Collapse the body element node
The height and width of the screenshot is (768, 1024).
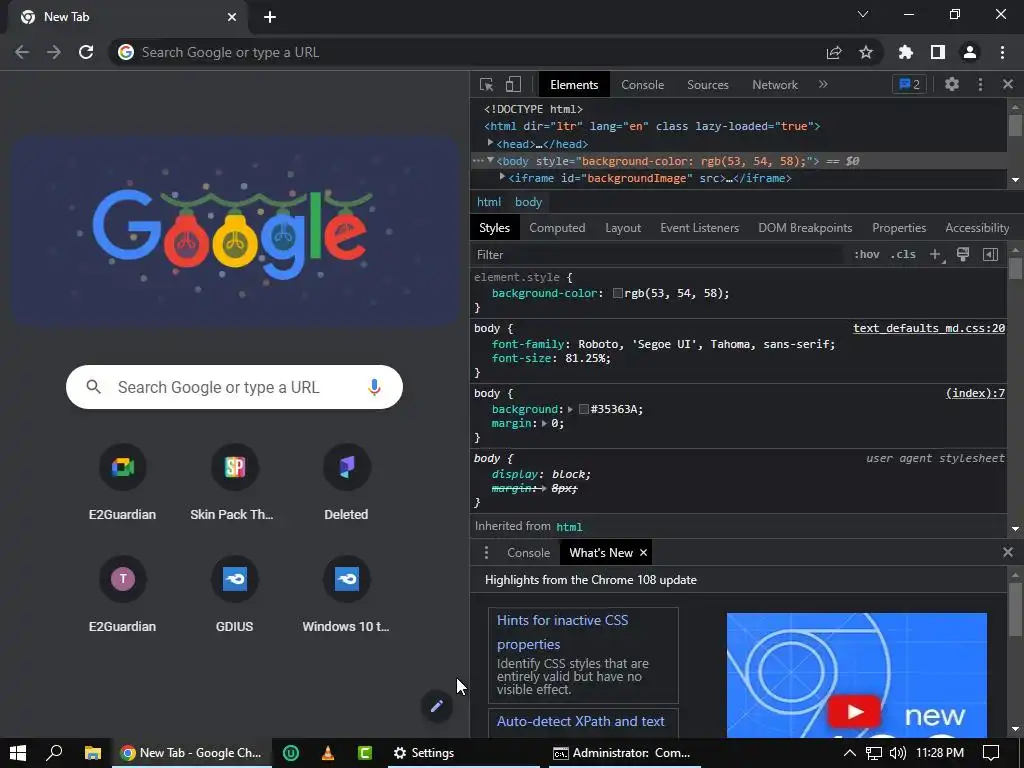[x=490, y=160]
